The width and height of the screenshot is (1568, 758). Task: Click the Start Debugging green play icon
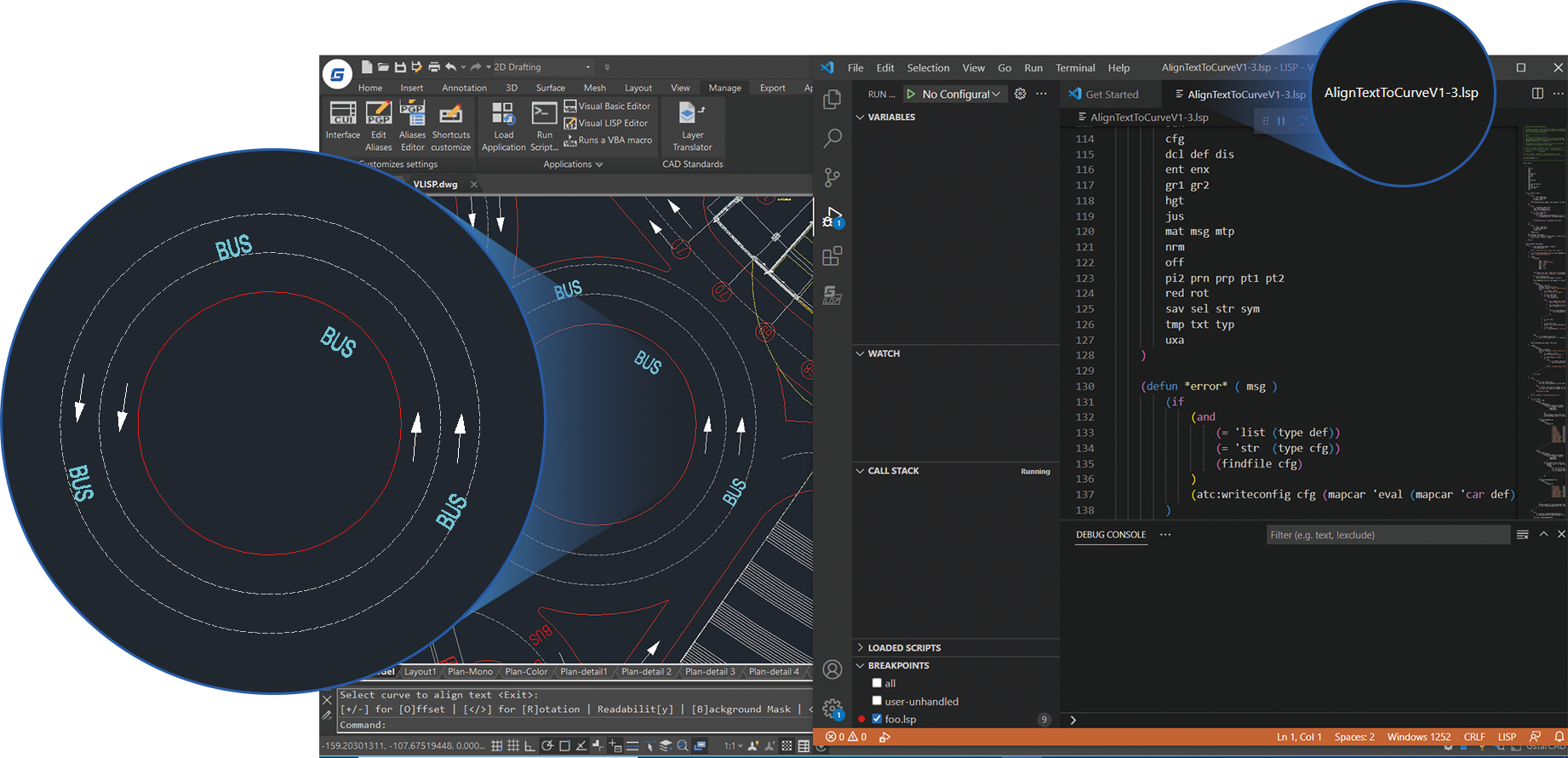click(911, 94)
